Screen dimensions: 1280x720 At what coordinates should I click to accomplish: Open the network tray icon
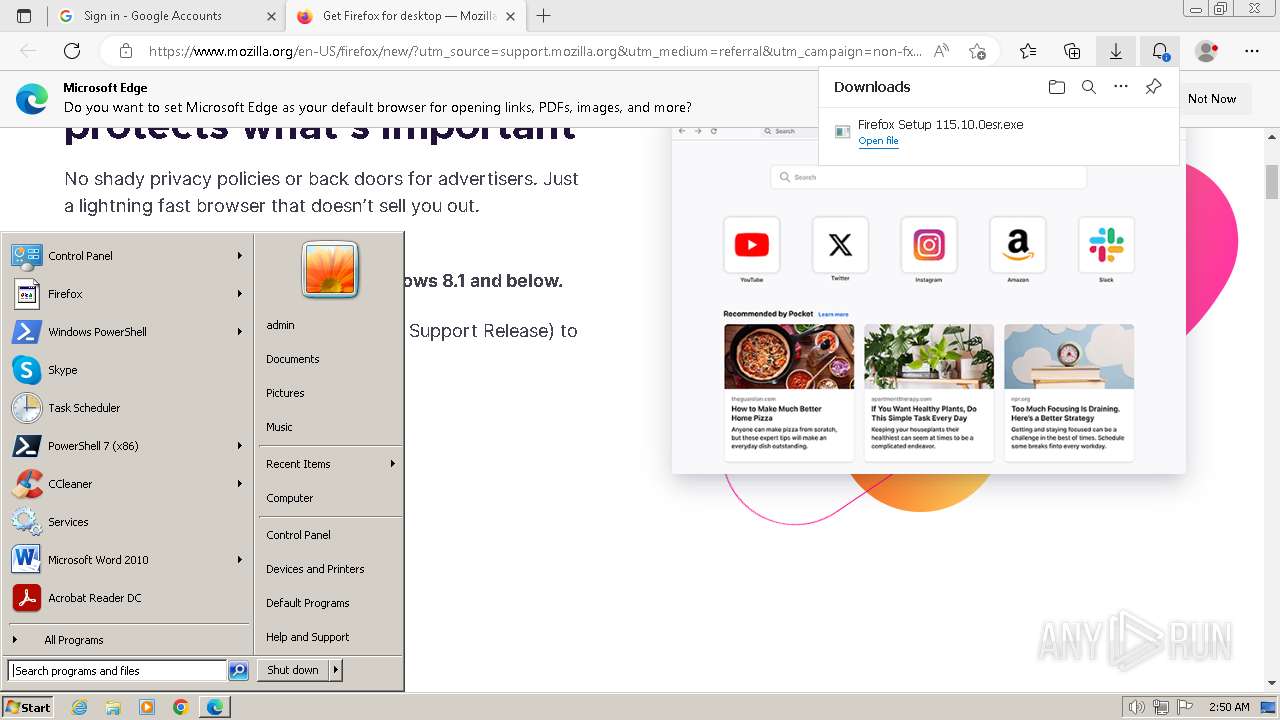[1160, 707]
